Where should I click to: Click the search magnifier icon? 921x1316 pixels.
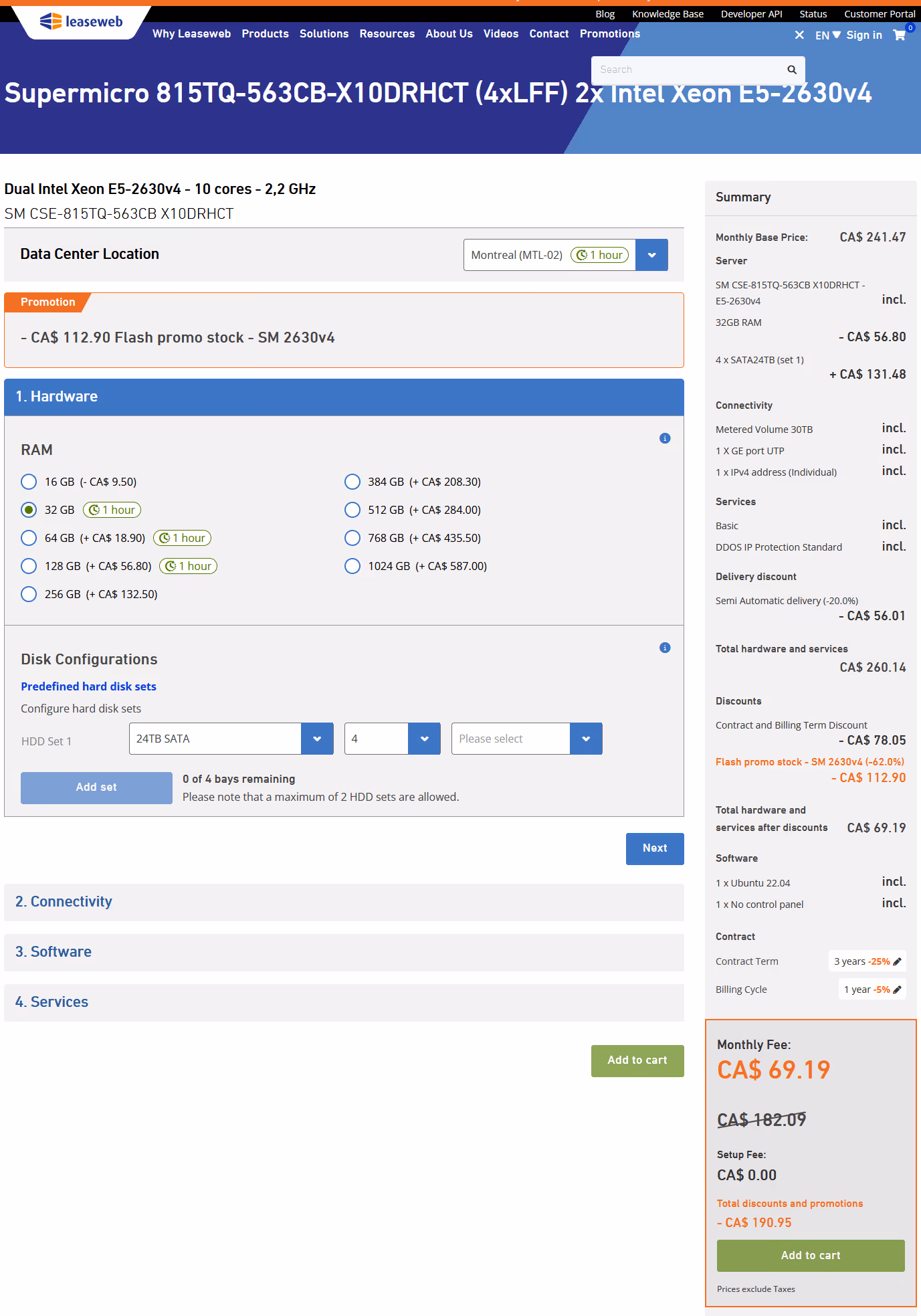click(792, 70)
